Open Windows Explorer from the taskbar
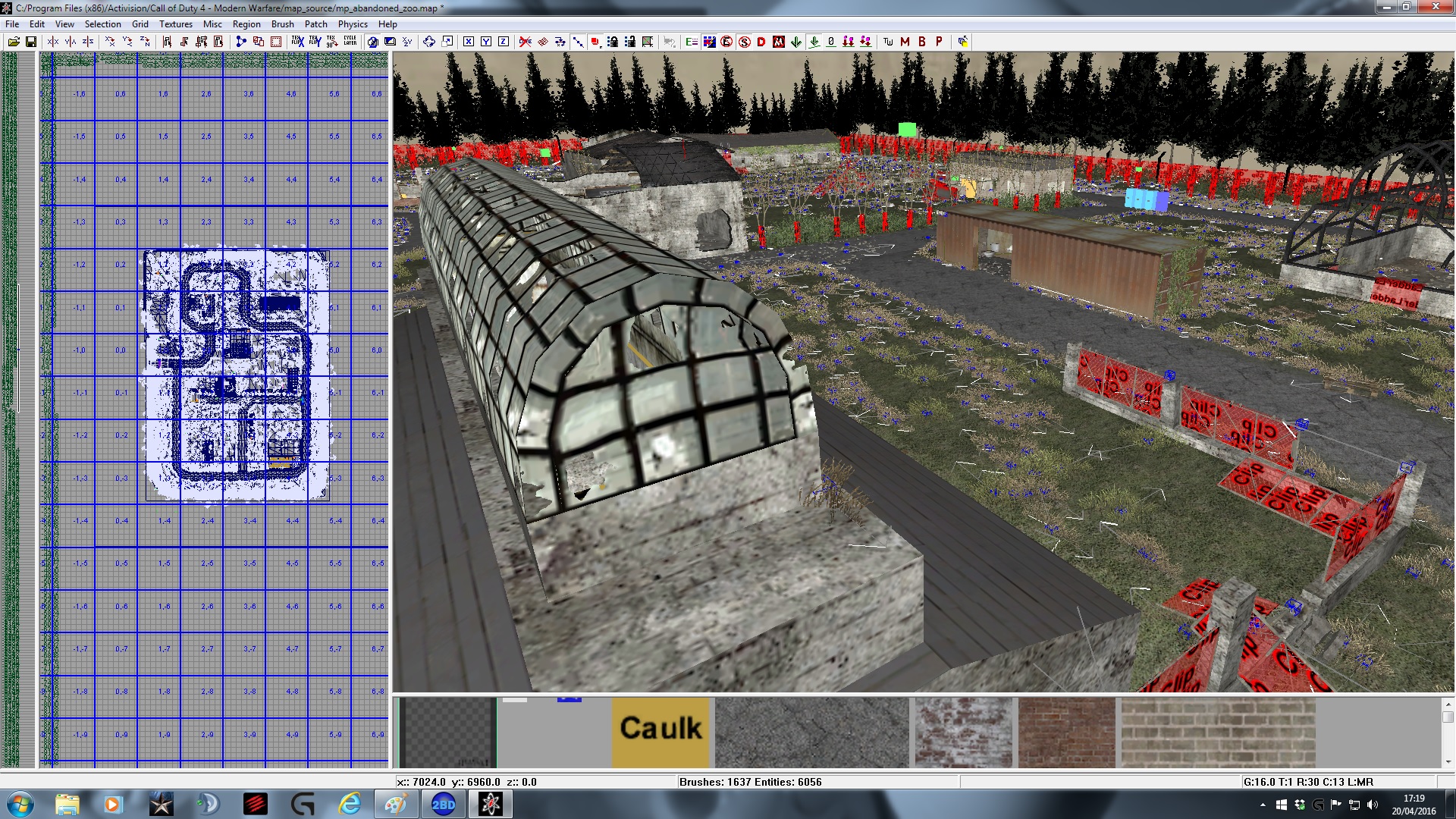1456x819 pixels. [x=67, y=804]
